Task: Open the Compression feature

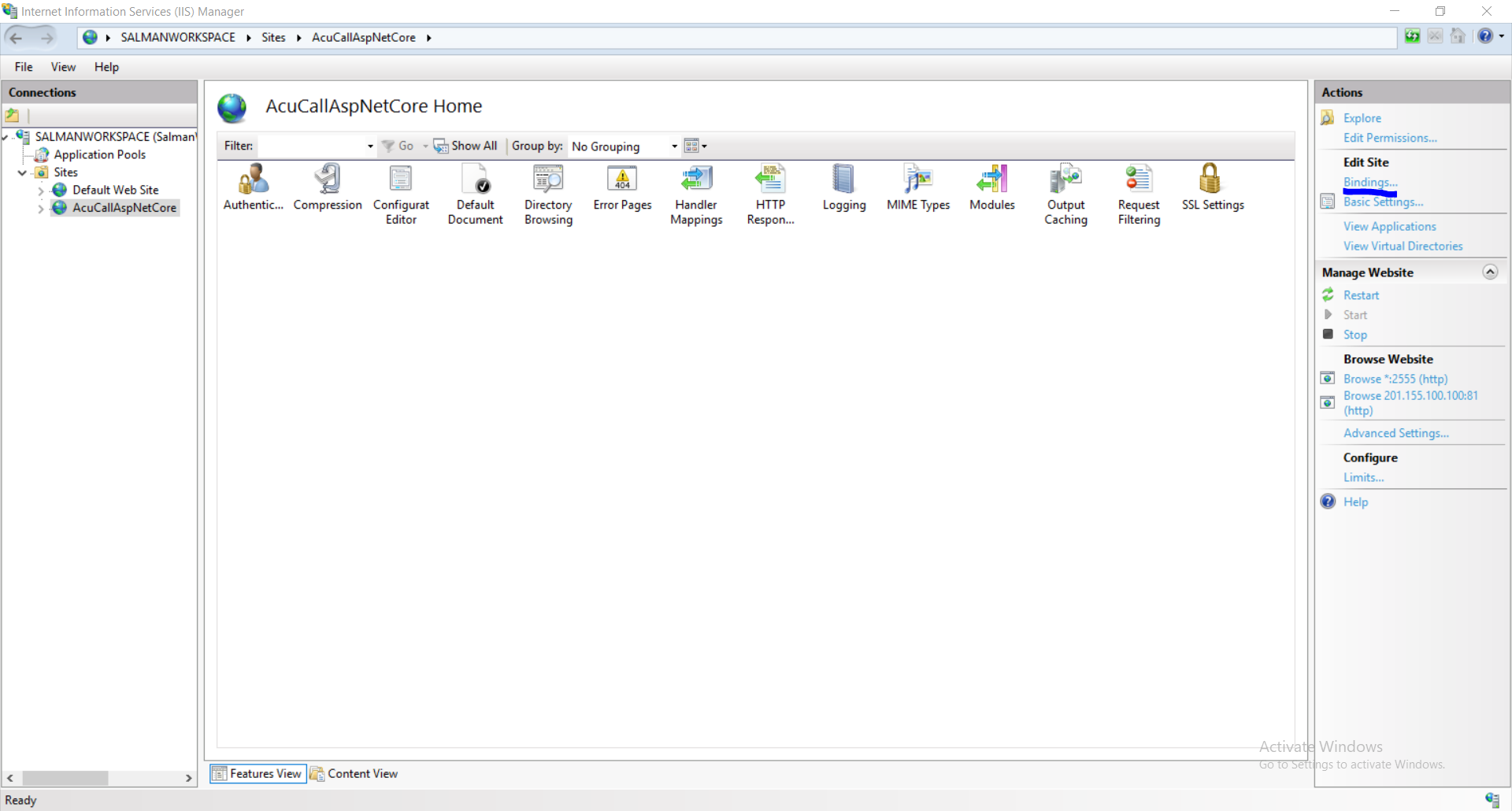Action: coord(327,180)
